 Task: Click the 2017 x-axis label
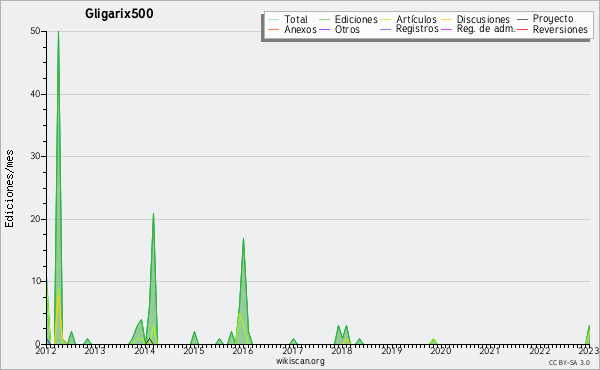pyautogui.click(x=292, y=351)
